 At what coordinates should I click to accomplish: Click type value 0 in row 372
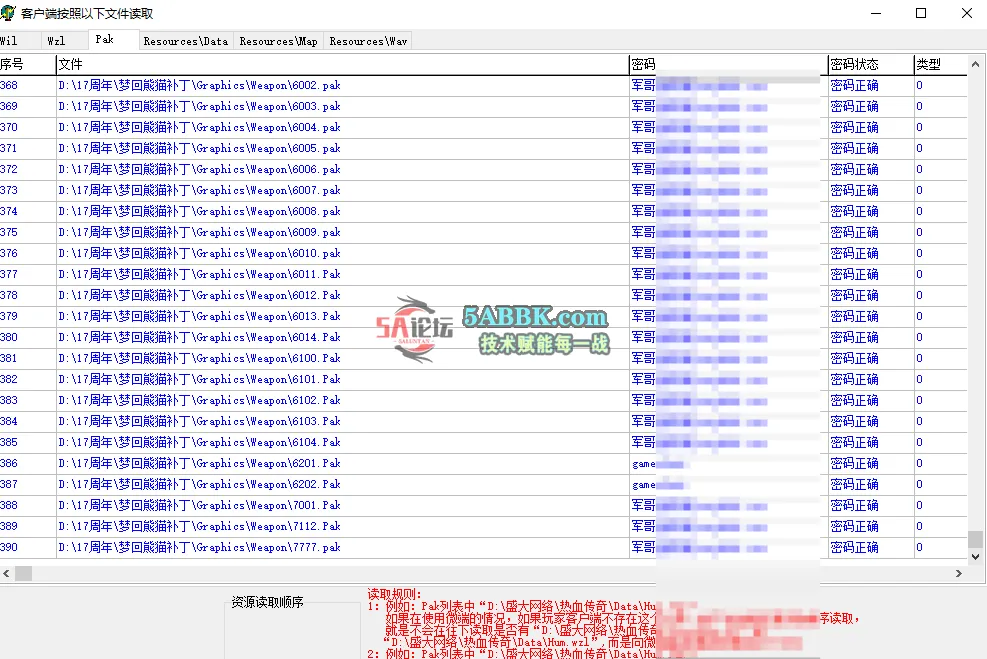coord(920,169)
